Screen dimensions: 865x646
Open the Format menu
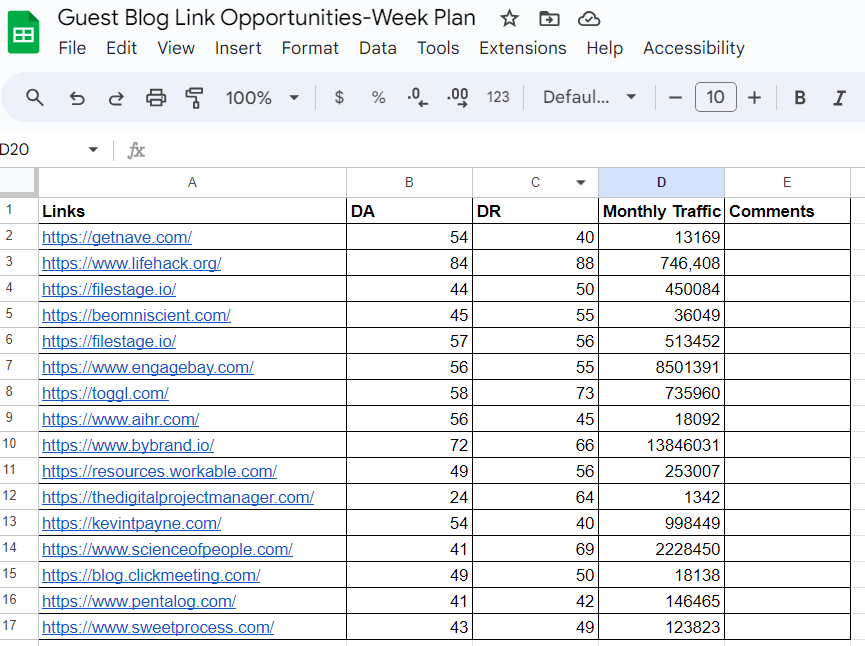310,48
